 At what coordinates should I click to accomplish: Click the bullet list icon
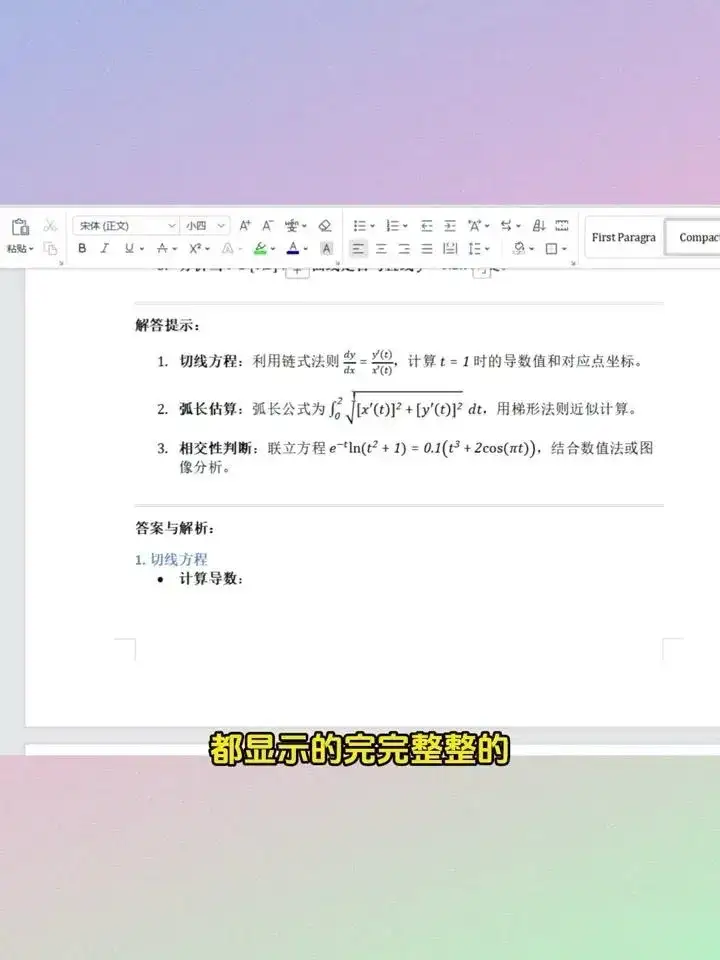(359, 226)
